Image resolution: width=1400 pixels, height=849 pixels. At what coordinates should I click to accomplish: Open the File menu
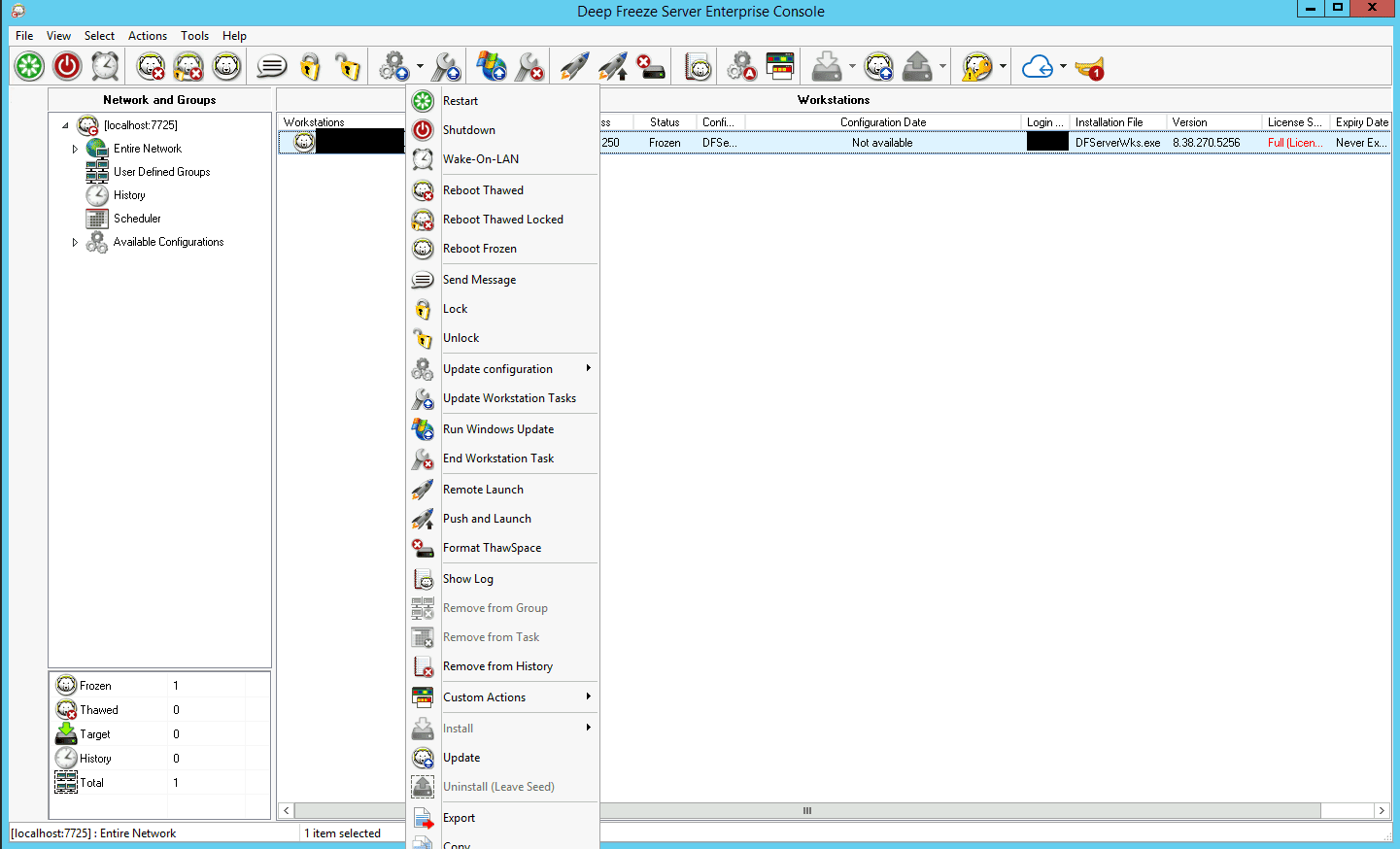(x=24, y=36)
